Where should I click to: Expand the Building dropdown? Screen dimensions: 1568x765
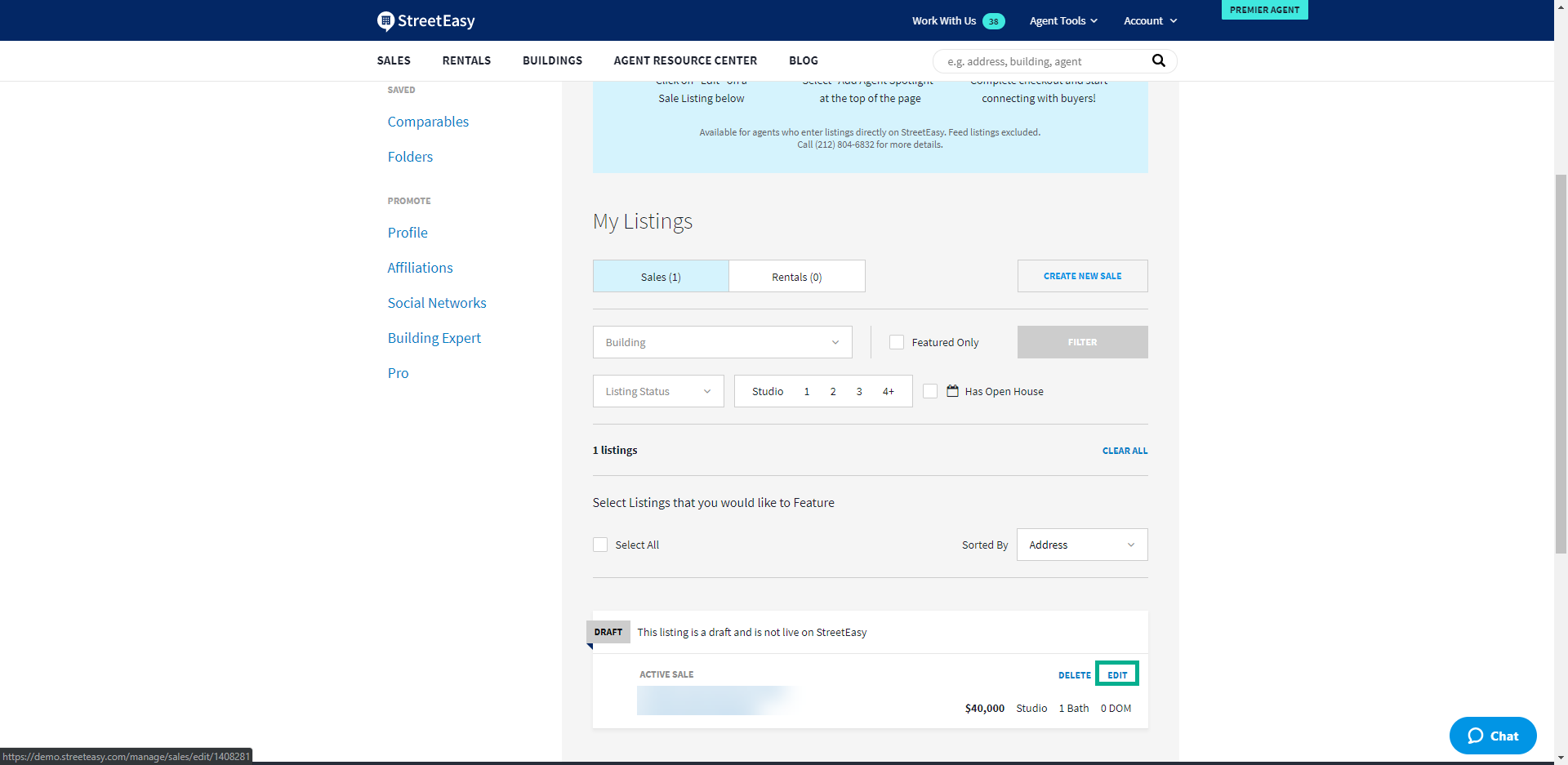(722, 342)
